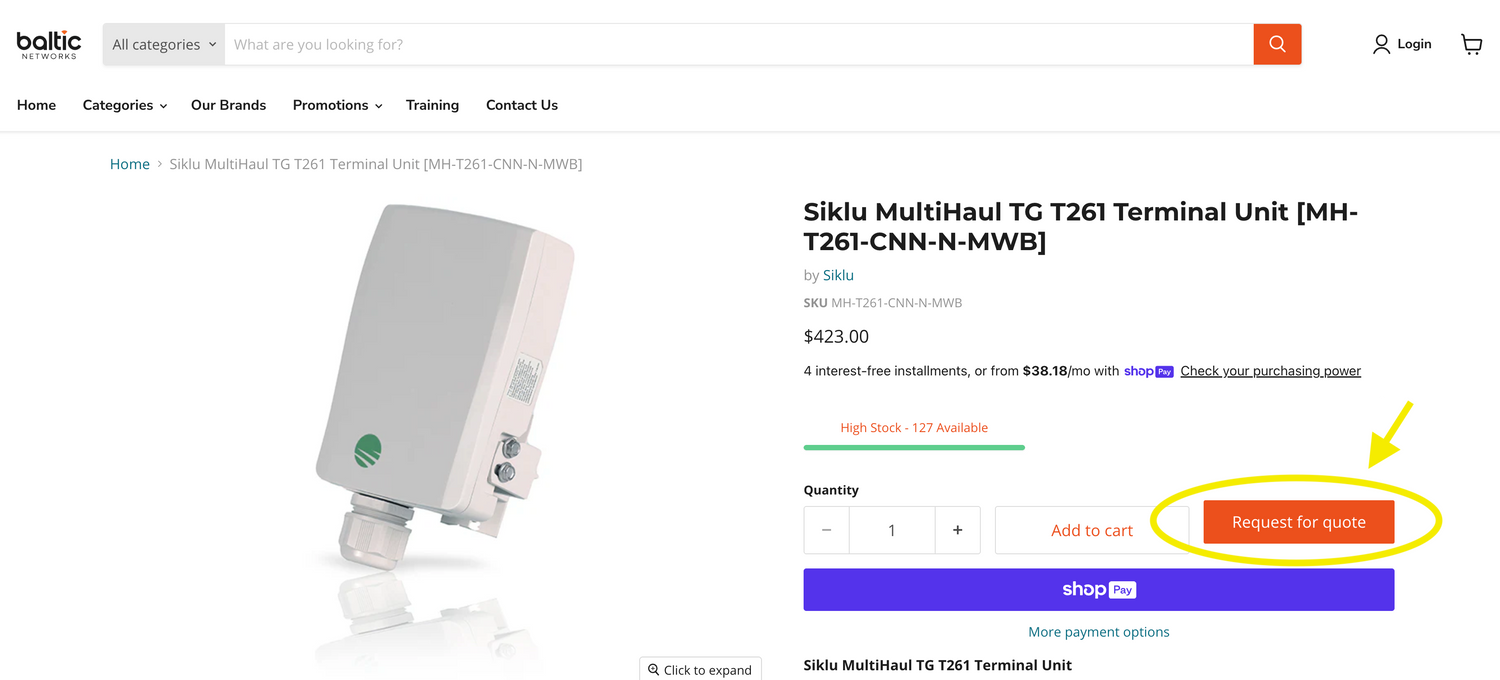Expand the Promotions navigation menu
This screenshot has height=680, width=1500.
tap(337, 105)
